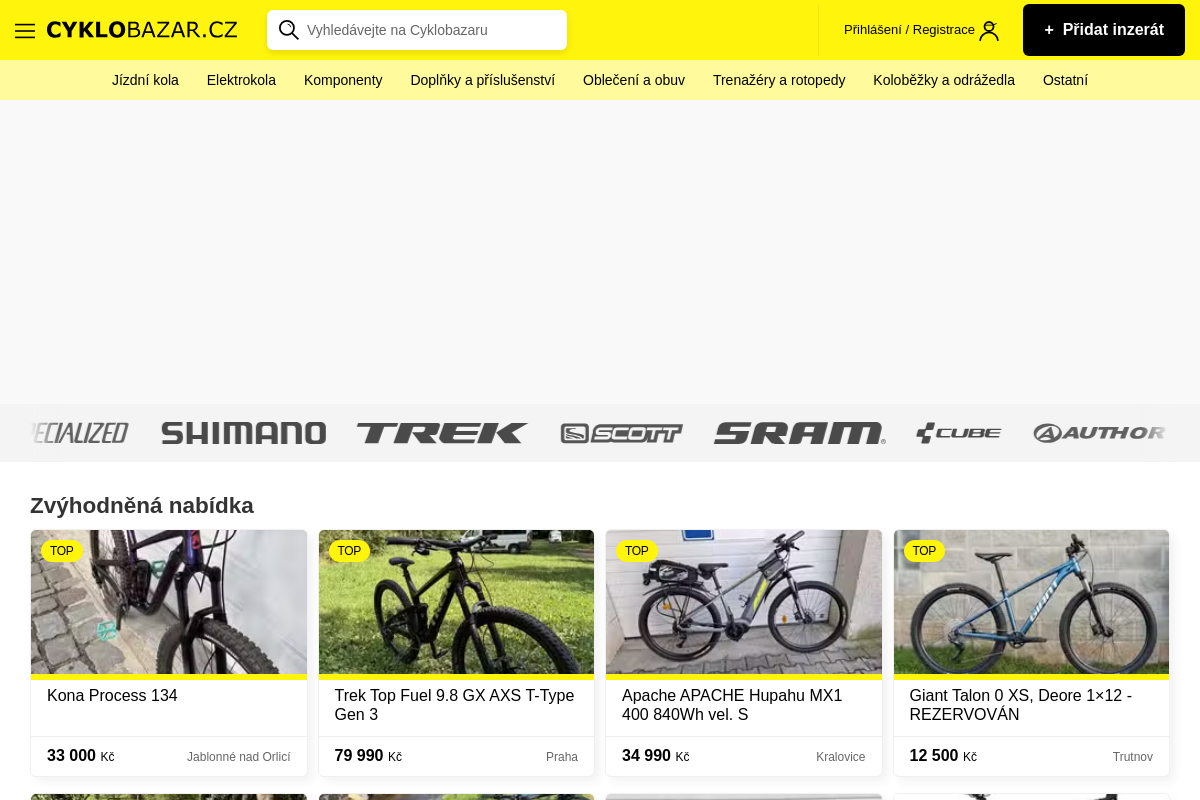Open the Trek brand logo
The width and height of the screenshot is (1200, 800).
click(442, 433)
